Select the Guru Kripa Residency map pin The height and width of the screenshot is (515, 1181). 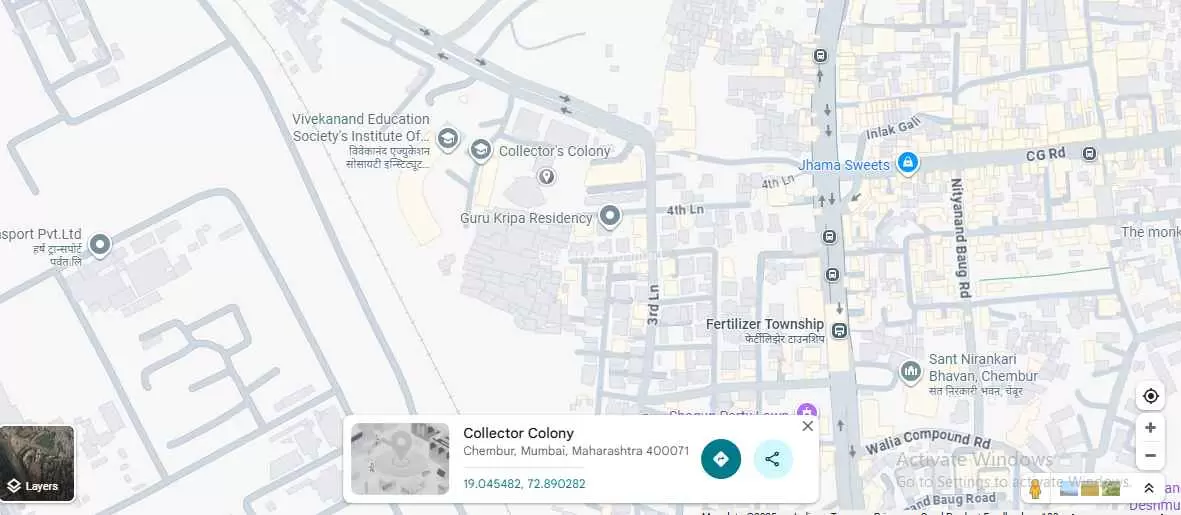(609, 217)
